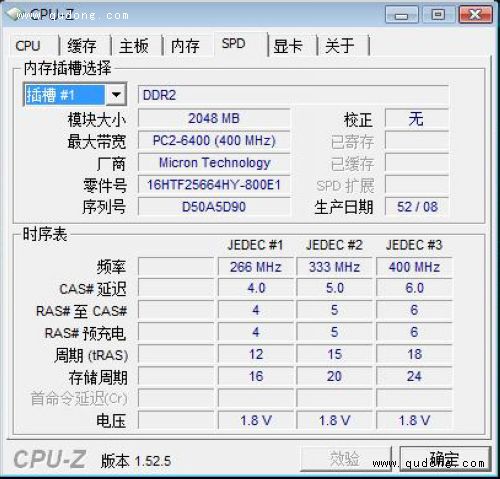Click the CAS# 延迟 row label
The height and width of the screenshot is (479, 500).
pyautogui.click(x=93, y=289)
